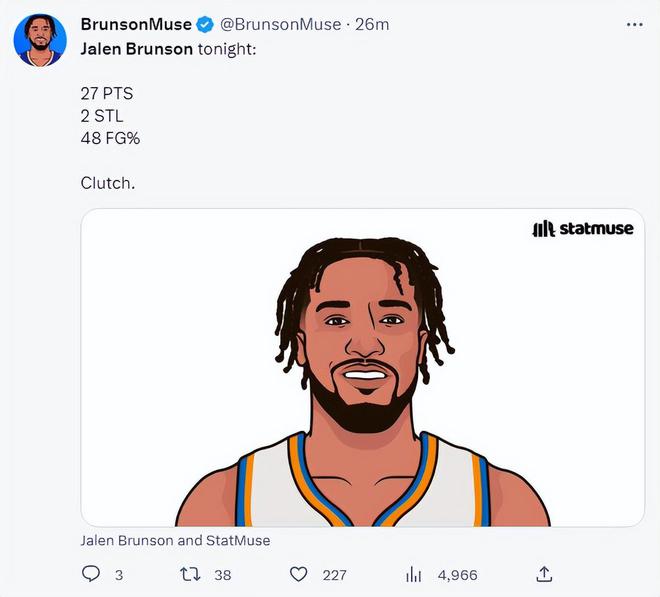
Task: Click the bold Jalen Brunson text in tweet
Action: click(x=136, y=49)
